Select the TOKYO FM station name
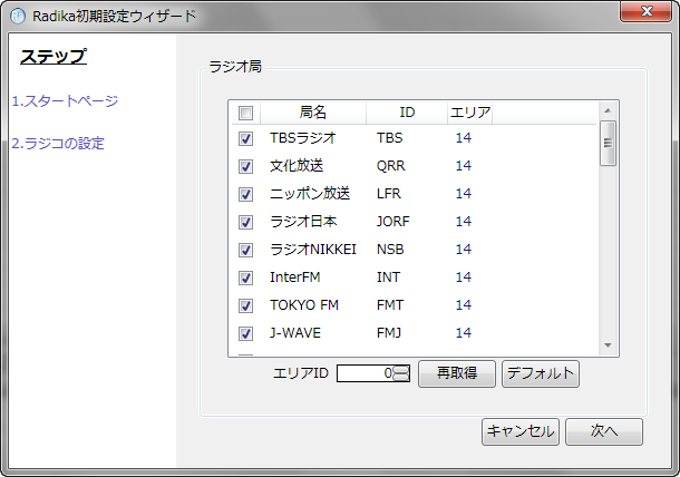The image size is (680, 477). tap(304, 305)
